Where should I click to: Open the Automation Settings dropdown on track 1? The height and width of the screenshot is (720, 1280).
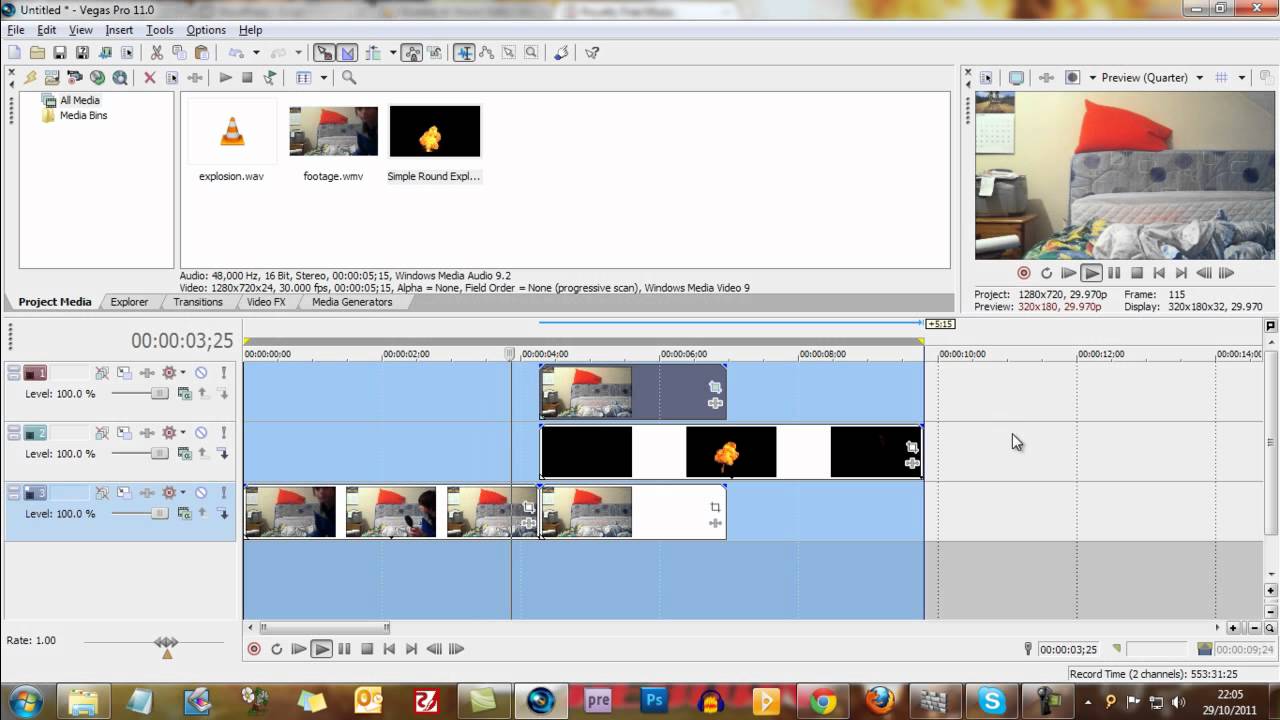pos(183,373)
